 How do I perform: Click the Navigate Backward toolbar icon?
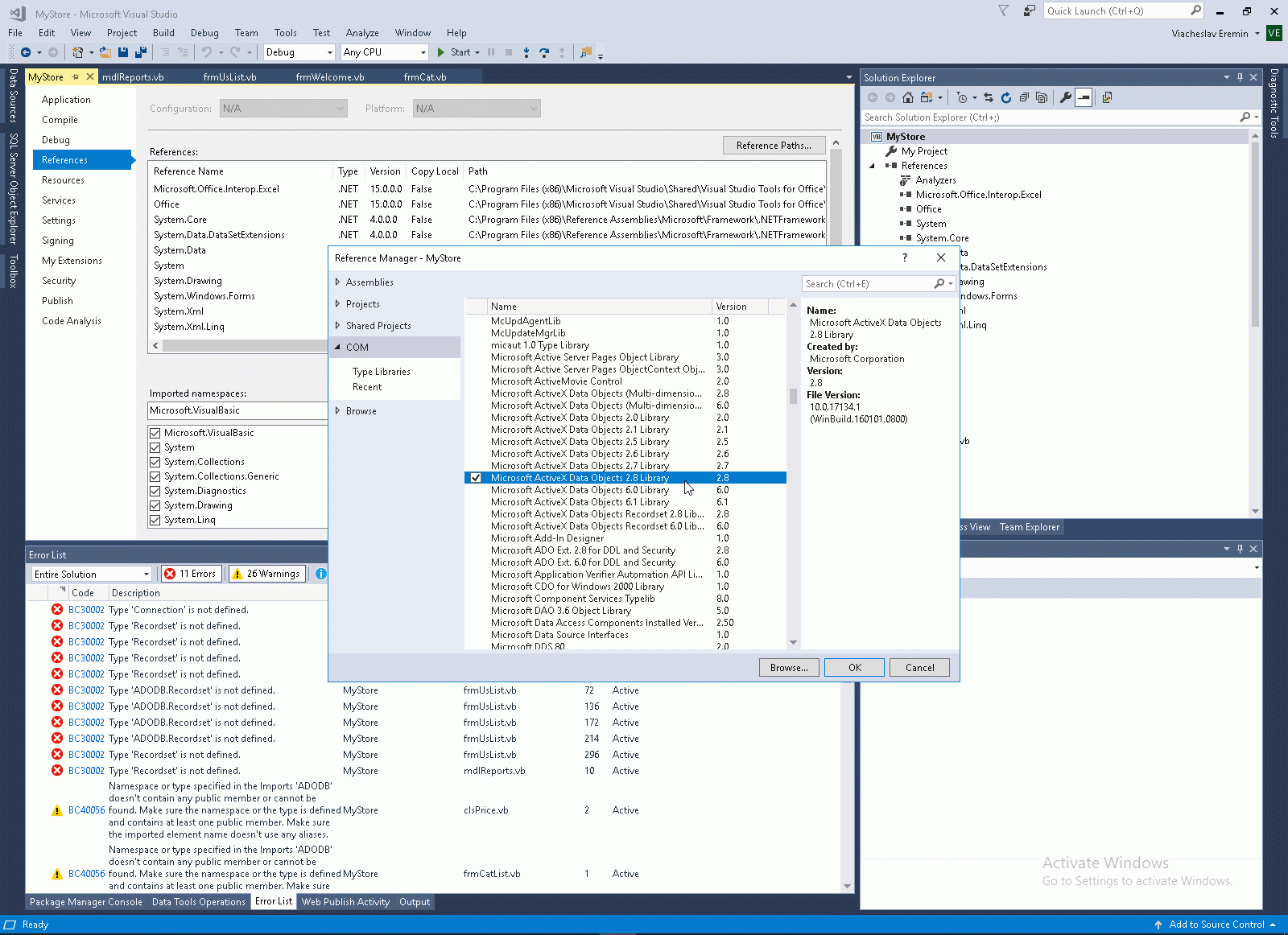(x=26, y=52)
